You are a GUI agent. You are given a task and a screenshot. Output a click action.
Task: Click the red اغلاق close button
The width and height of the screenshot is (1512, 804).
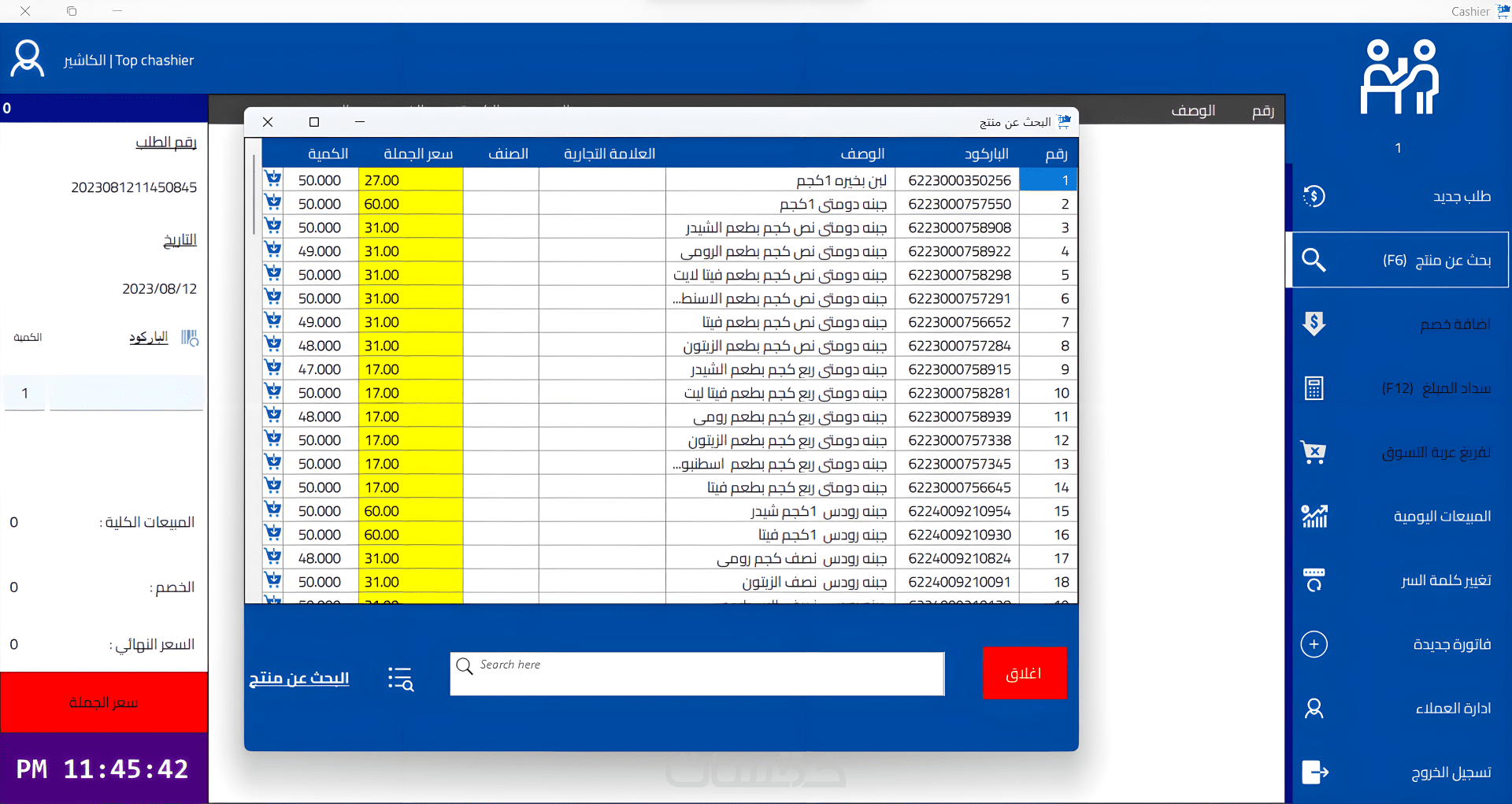(1025, 673)
